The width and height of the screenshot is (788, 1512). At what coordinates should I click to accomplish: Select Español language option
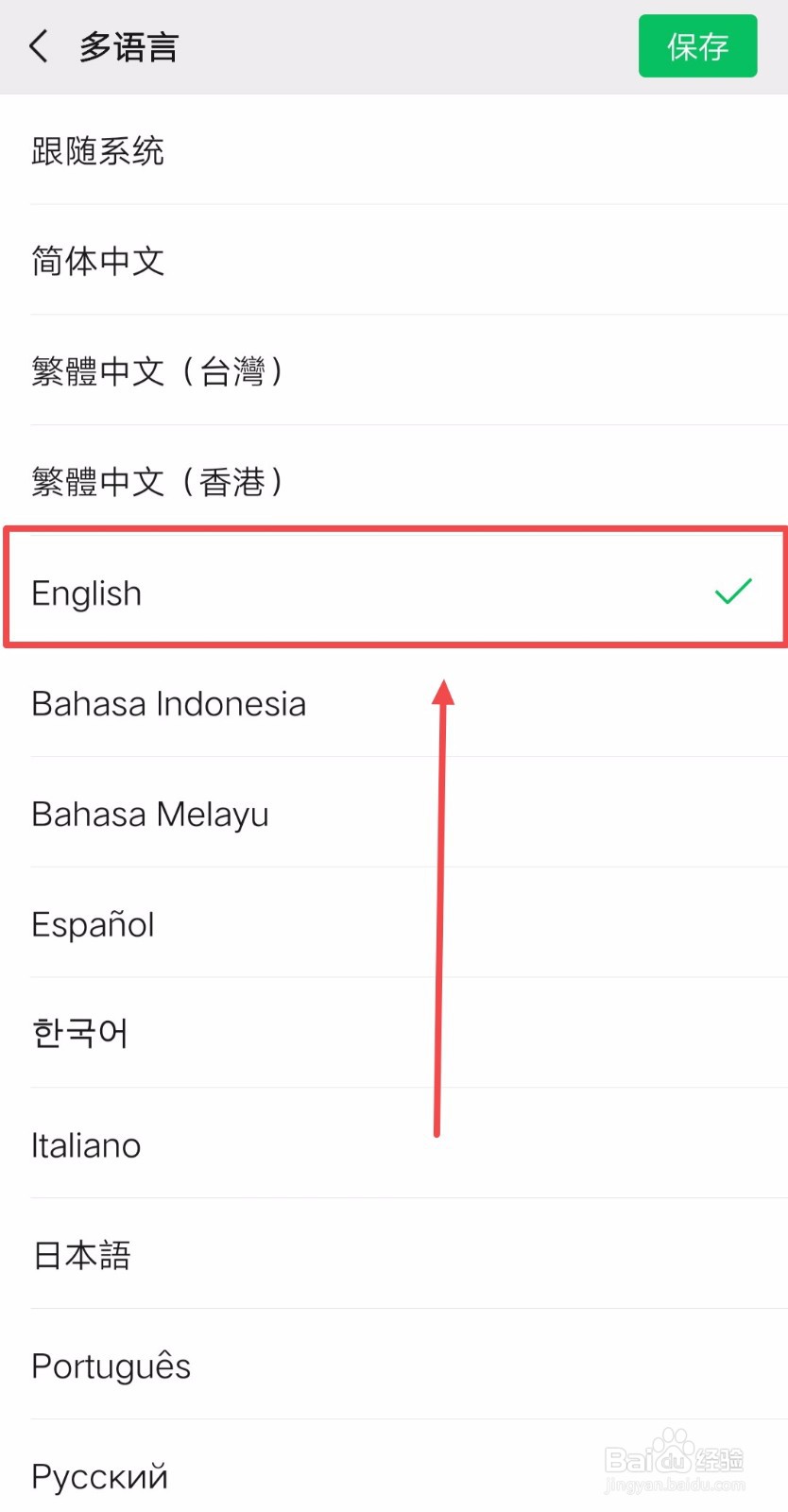pos(93,924)
